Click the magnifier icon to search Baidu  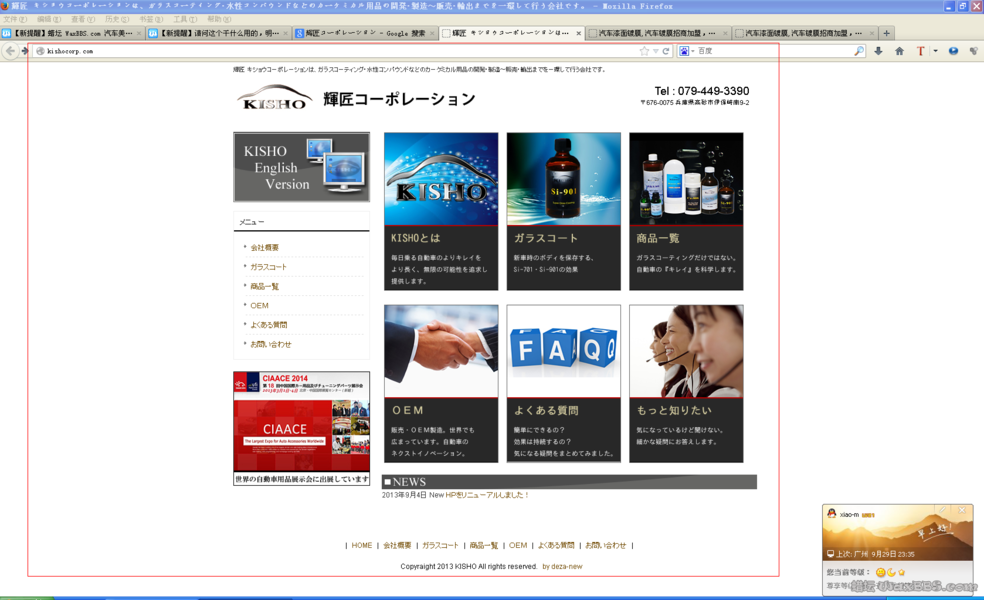point(857,50)
